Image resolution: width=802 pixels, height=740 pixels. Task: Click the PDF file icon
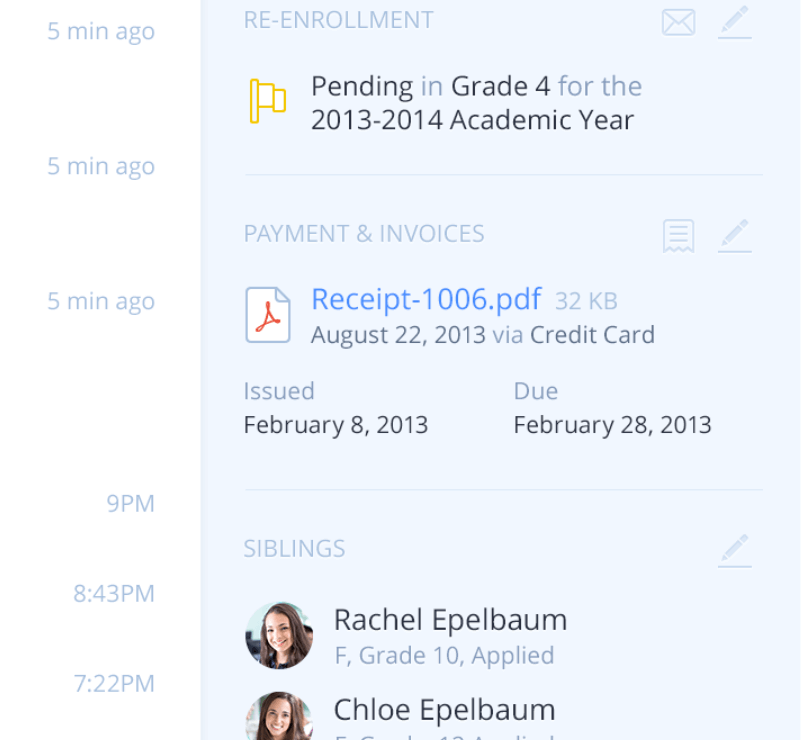(268, 315)
